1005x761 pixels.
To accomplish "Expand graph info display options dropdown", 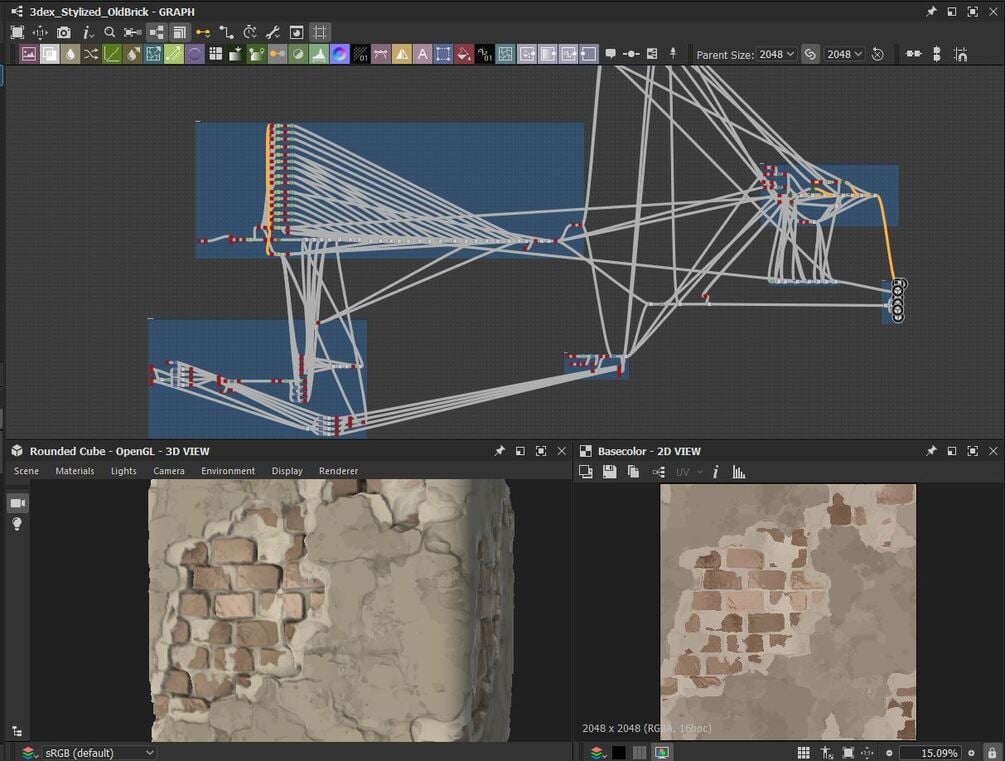I will 88,32.
